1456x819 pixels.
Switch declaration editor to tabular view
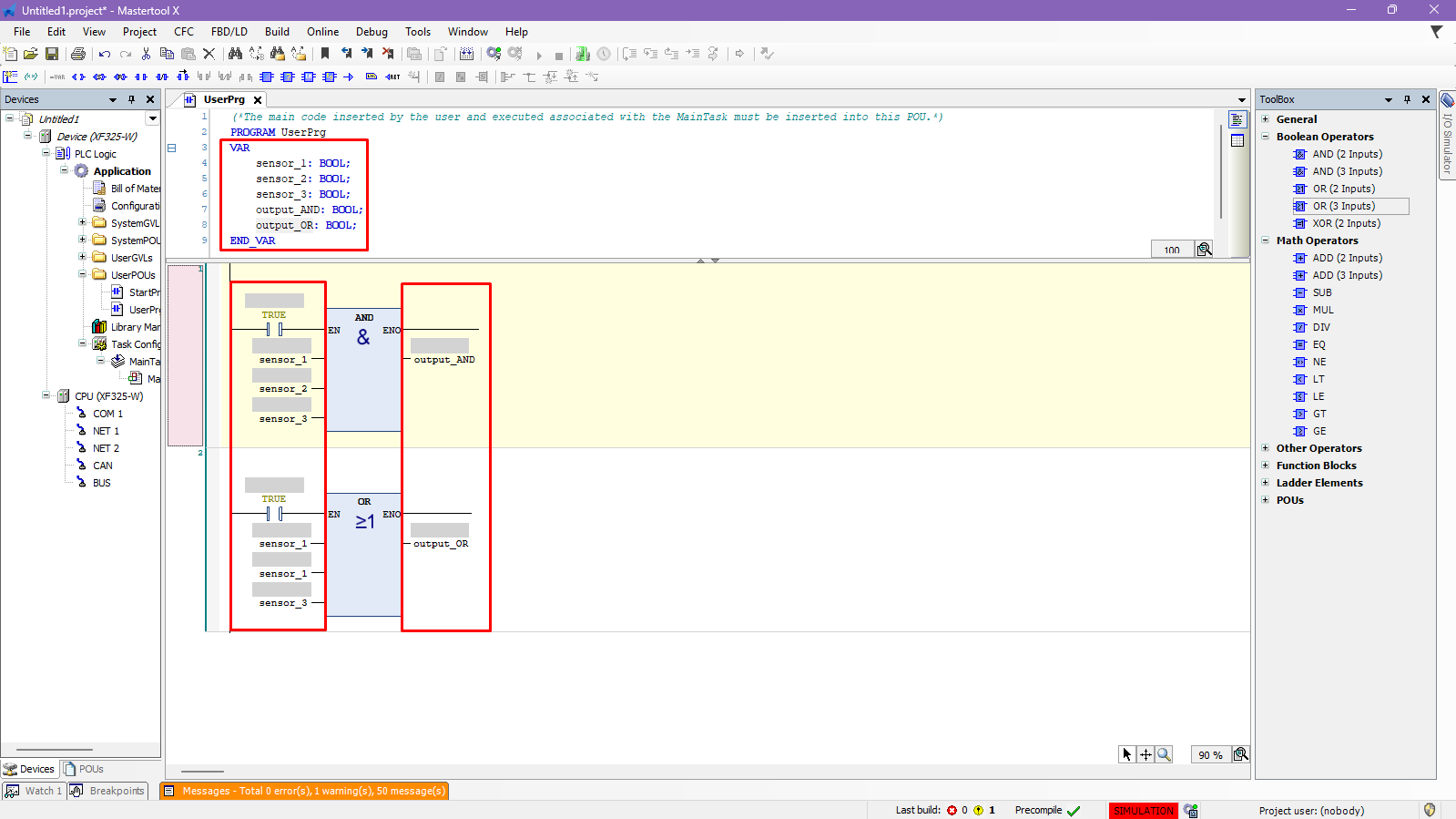tap(1237, 140)
